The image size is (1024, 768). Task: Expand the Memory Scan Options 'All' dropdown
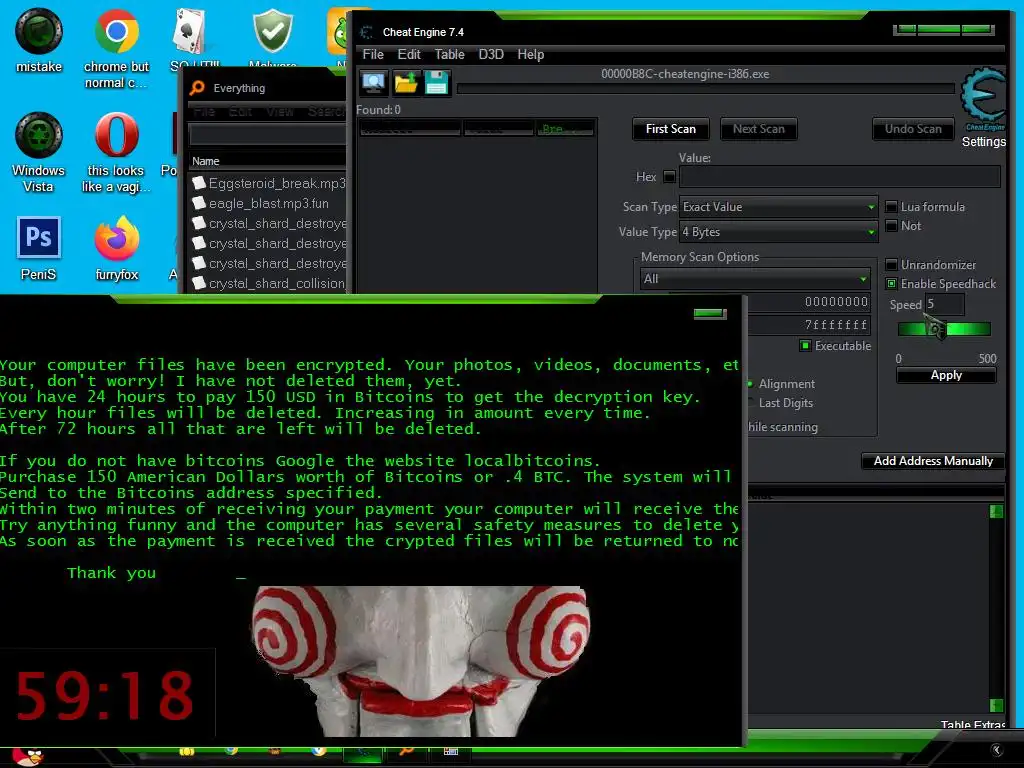[756, 279]
